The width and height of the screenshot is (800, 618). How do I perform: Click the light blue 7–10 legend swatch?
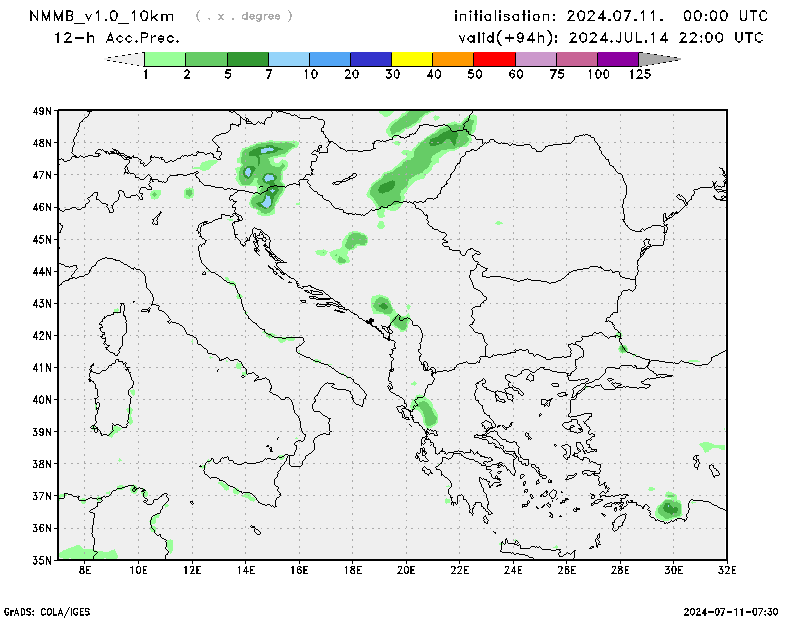click(x=289, y=59)
